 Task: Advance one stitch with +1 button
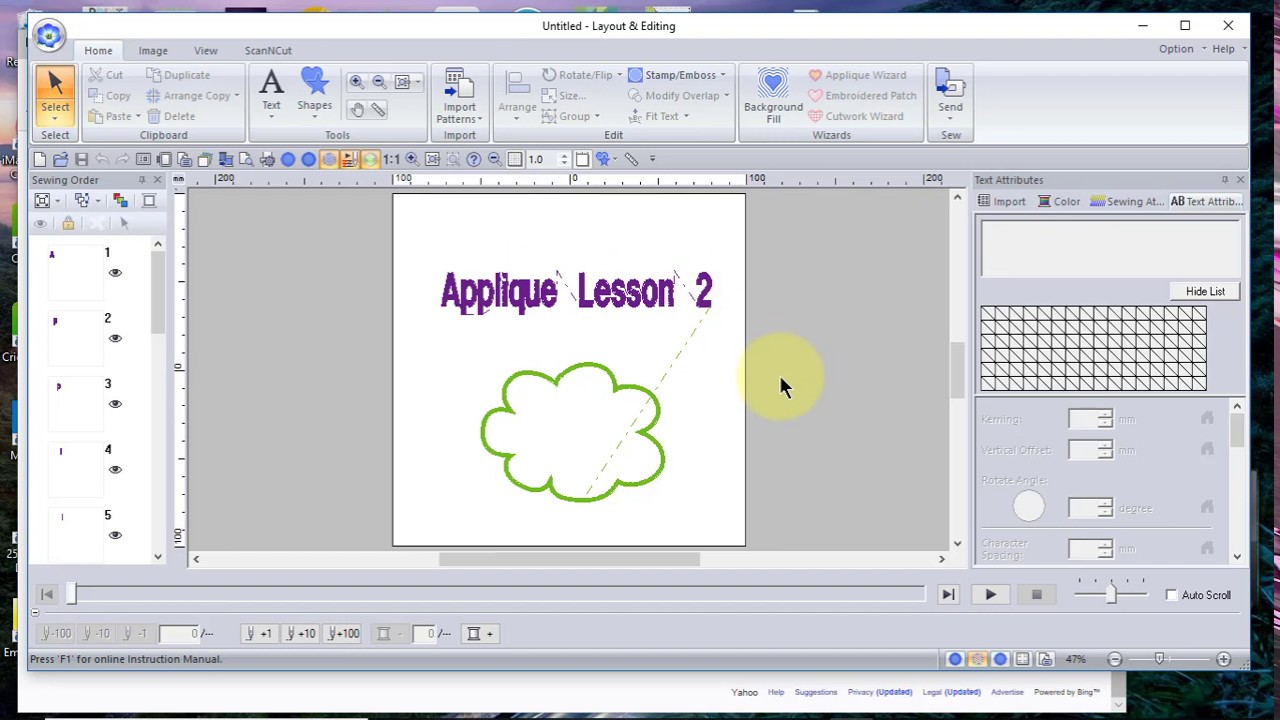tap(260, 633)
